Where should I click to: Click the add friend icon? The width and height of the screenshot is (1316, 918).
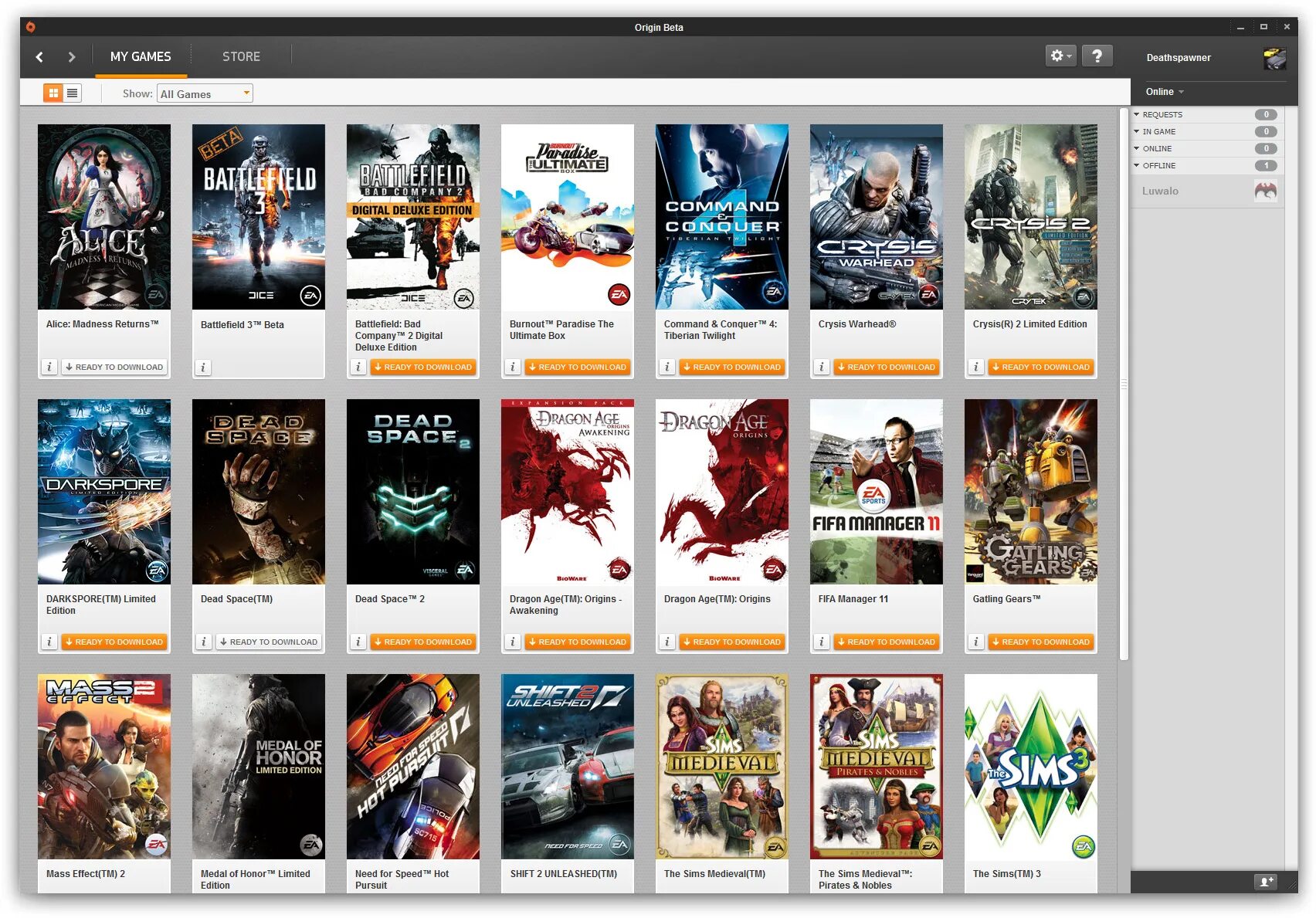1266,881
